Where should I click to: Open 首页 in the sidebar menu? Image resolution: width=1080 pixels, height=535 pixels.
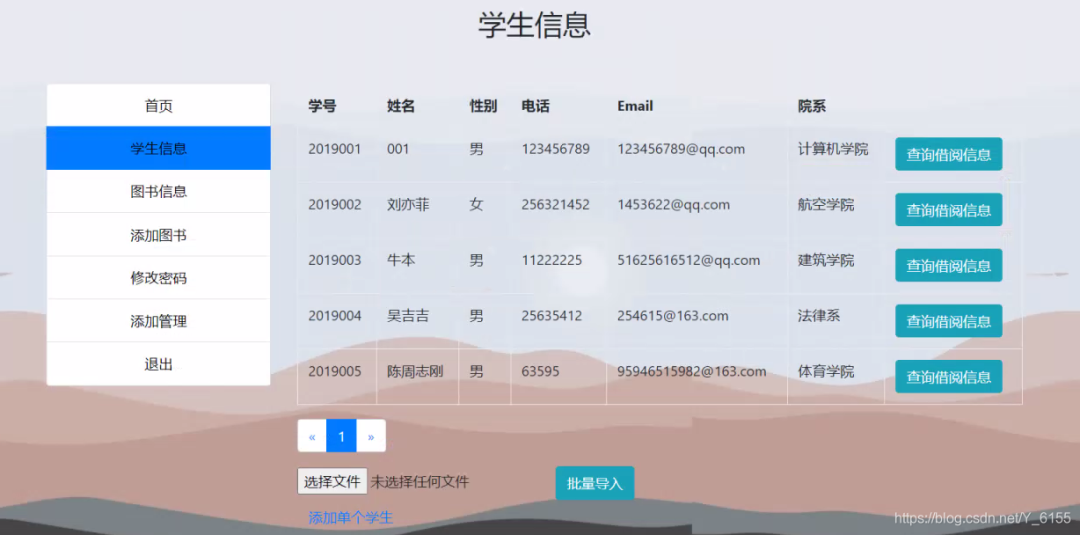click(158, 105)
